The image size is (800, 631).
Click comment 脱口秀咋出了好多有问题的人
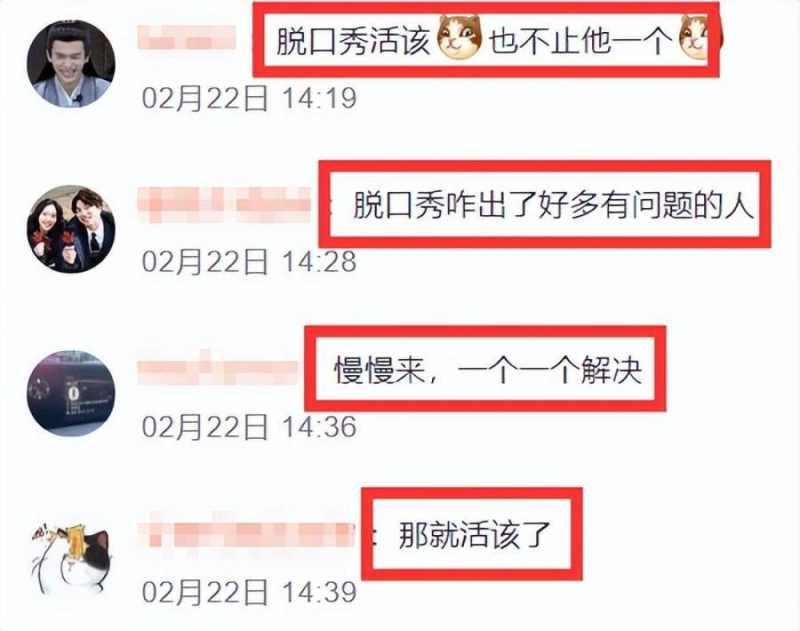point(553,205)
